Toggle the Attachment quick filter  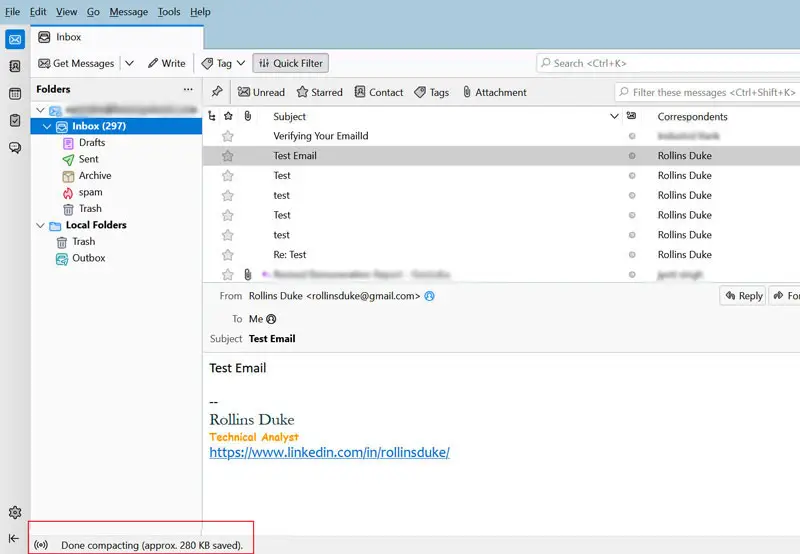tap(494, 92)
